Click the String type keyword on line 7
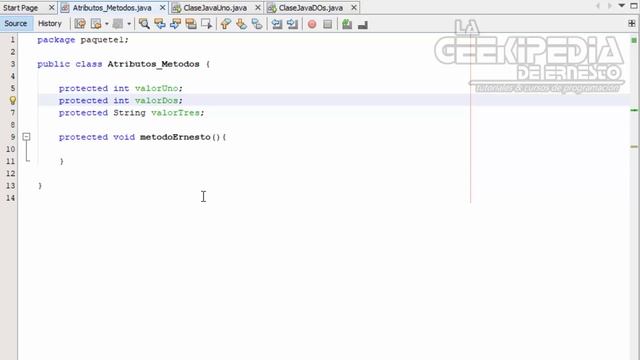The height and width of the screenshot is (360, 640). (x=129, y=113)
